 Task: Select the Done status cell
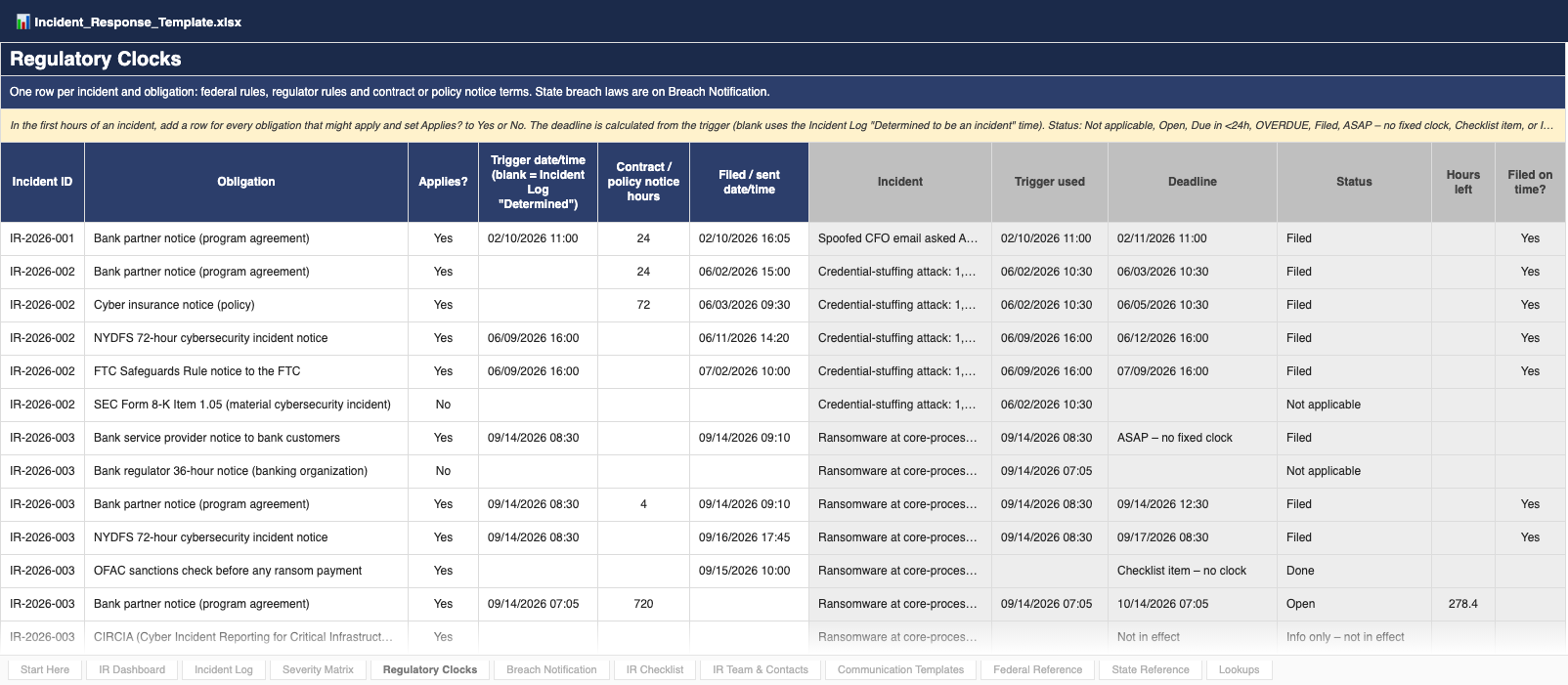pyautogui.click(x=1354, y=571)
